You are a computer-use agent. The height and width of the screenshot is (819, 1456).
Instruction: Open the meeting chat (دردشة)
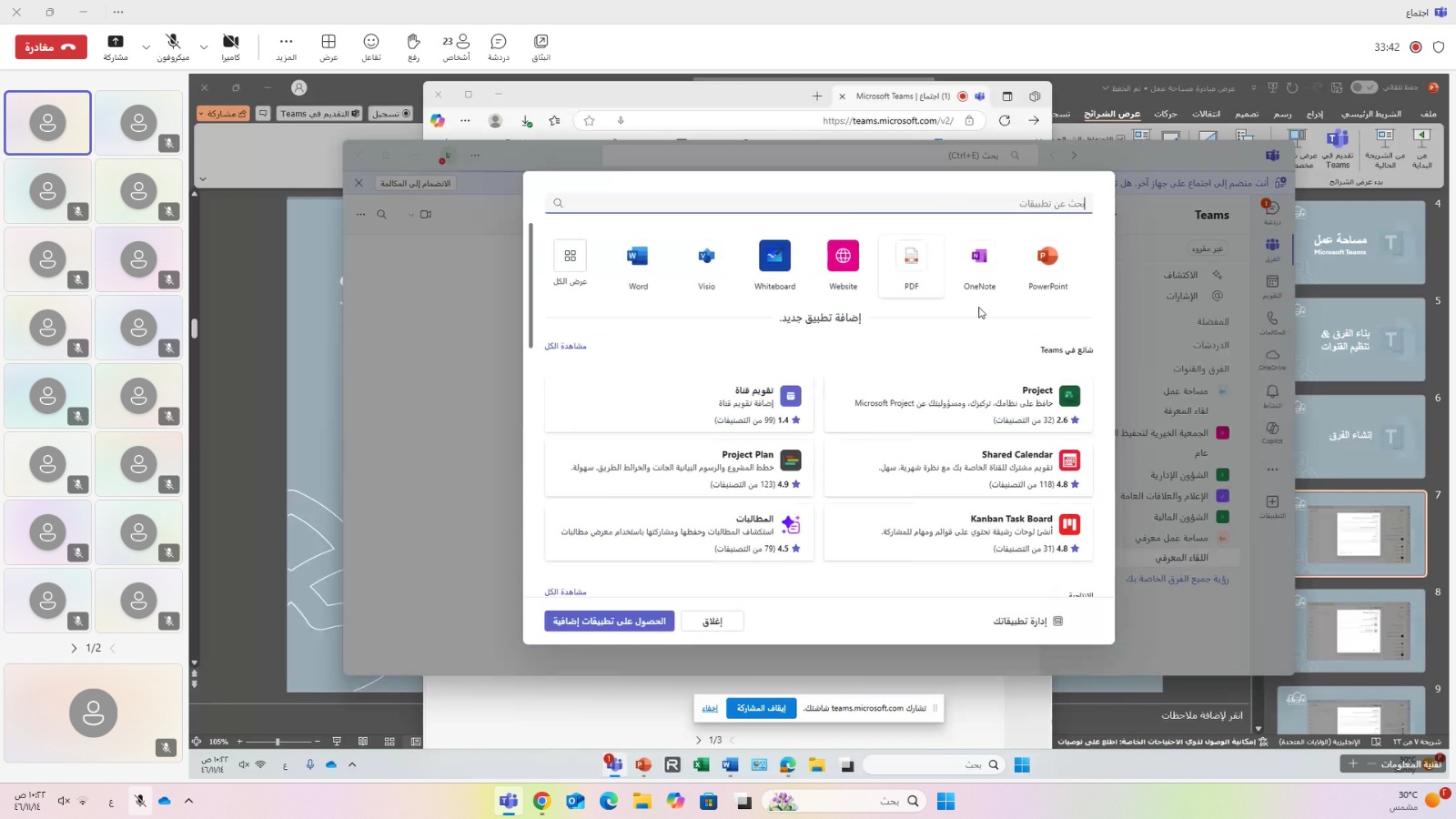click(x=498, y=47)
